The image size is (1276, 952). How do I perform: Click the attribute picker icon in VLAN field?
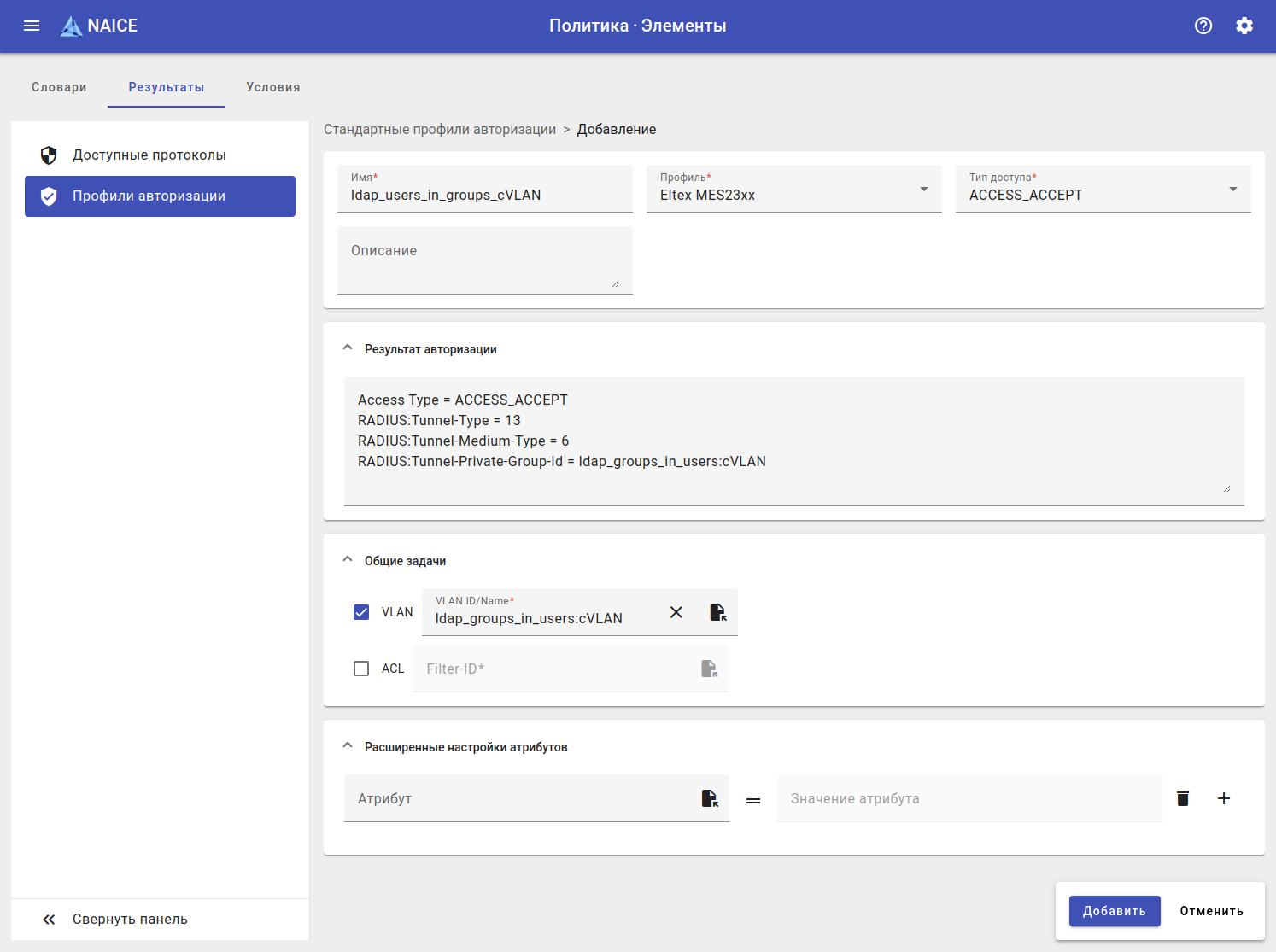717,612
